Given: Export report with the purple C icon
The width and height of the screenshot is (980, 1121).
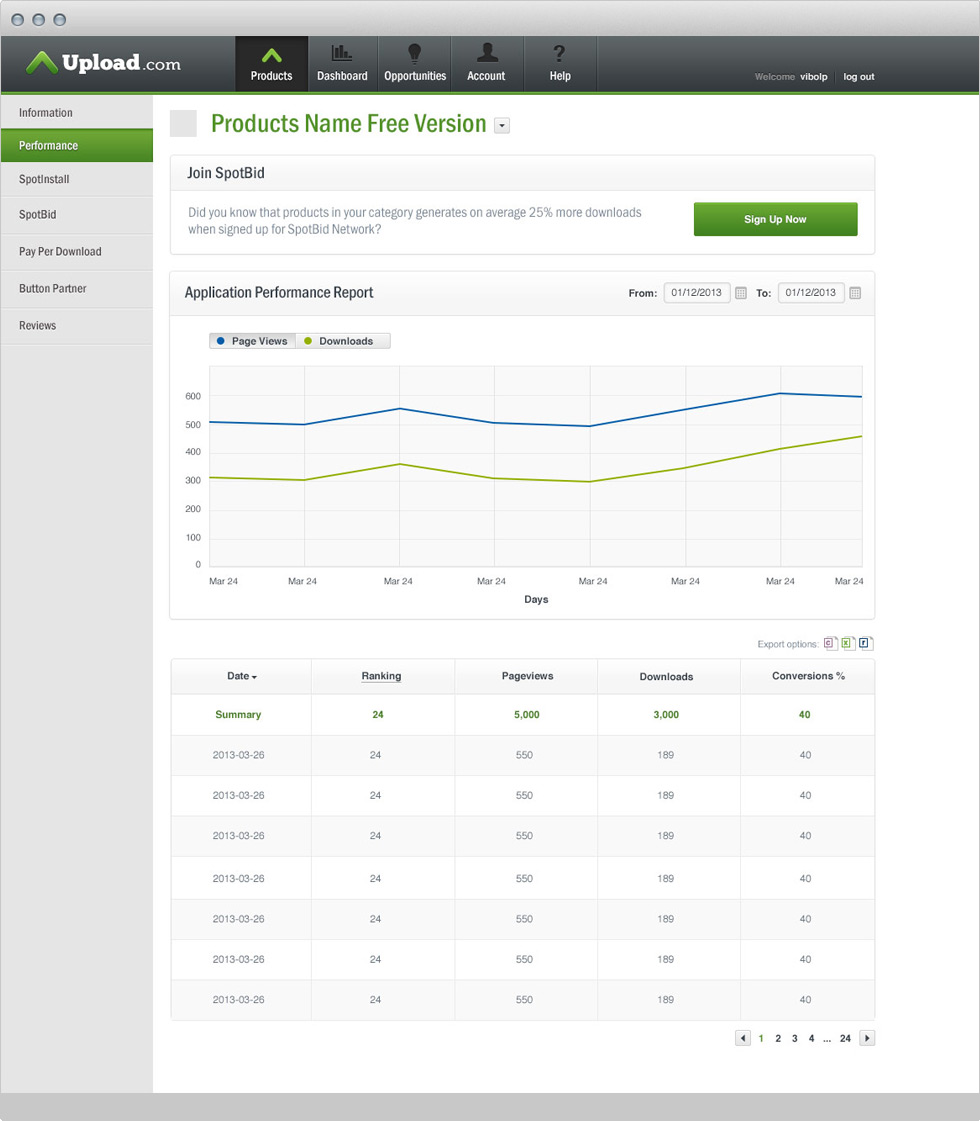Looking at the screenshot, I should (x=830, y=644).
